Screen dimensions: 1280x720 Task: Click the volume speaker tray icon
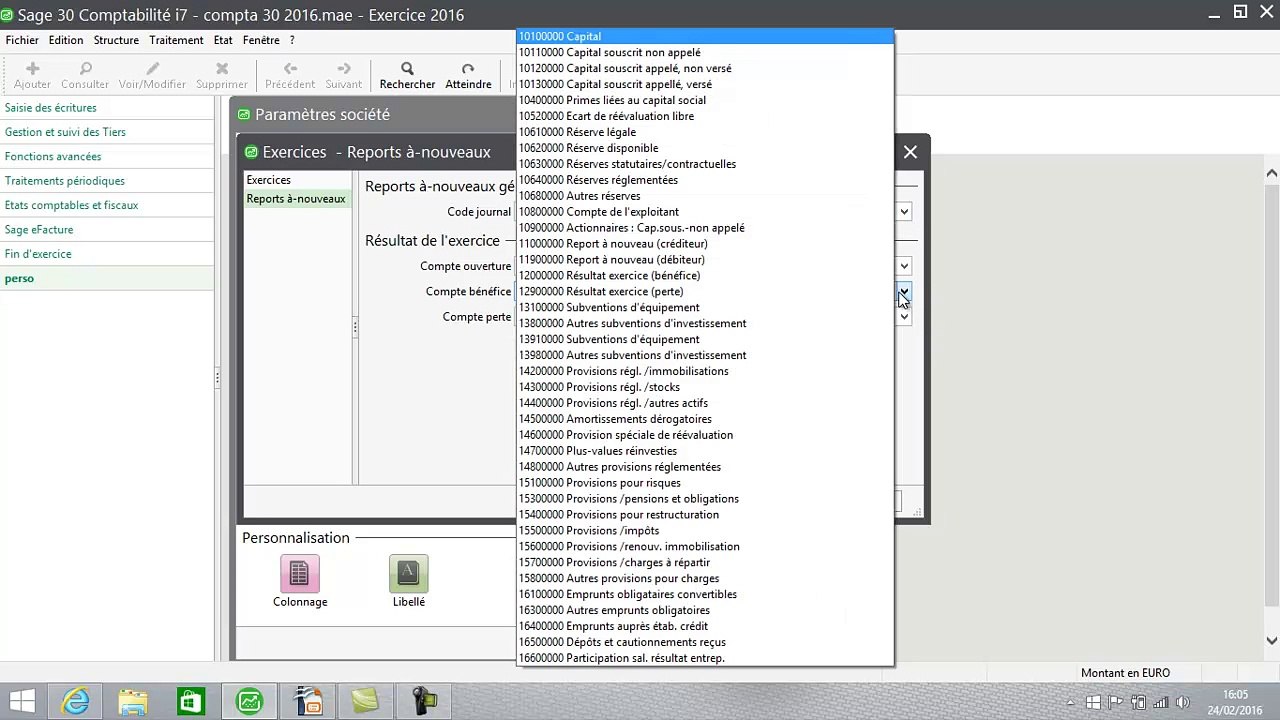1182,702
